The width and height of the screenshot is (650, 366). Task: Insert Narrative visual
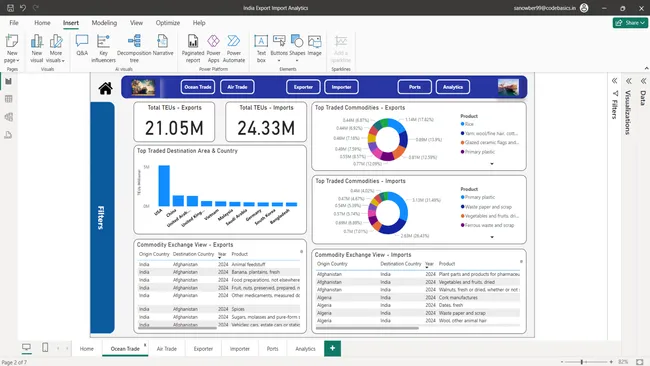click(x=163, y=45)
